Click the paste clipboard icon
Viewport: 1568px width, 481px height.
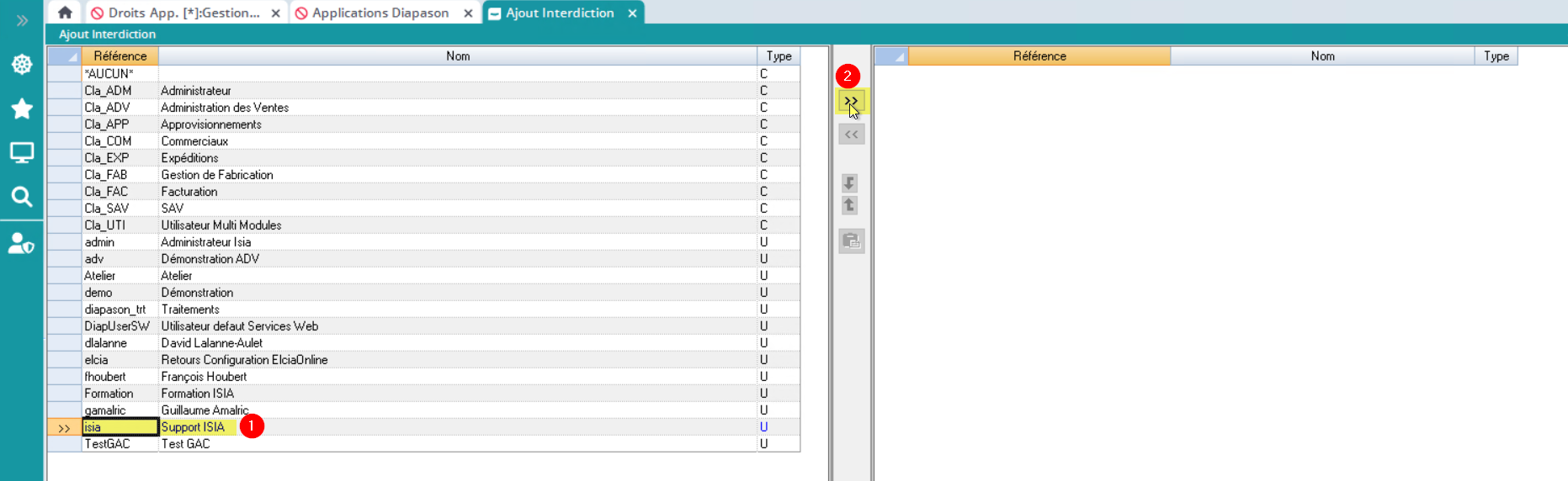tap(851, 241)
